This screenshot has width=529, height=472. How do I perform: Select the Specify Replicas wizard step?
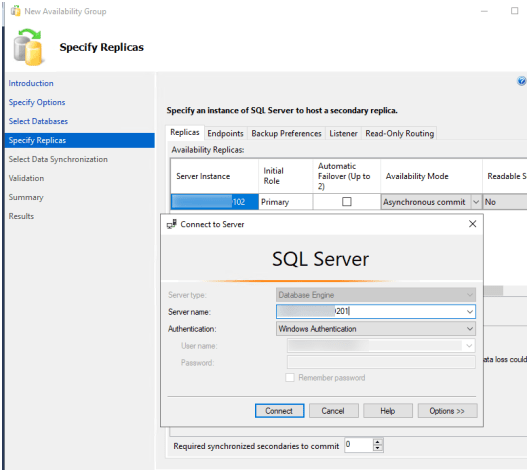pyautogui.click(x=80, y=140)
